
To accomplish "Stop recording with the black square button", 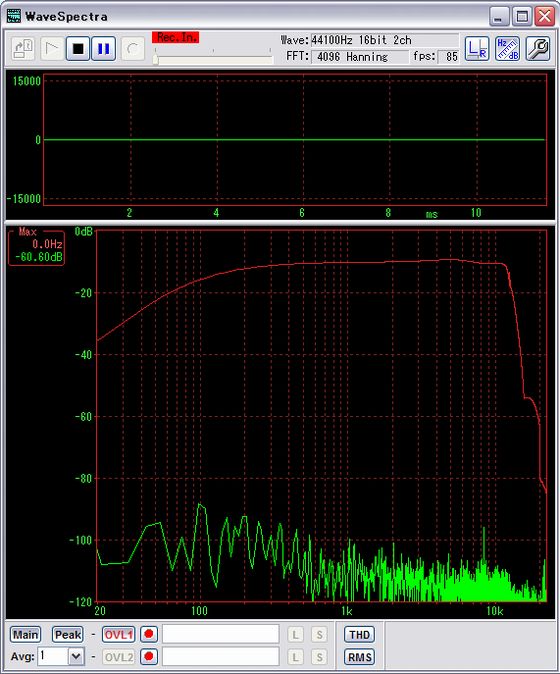I will pos(78,49).
